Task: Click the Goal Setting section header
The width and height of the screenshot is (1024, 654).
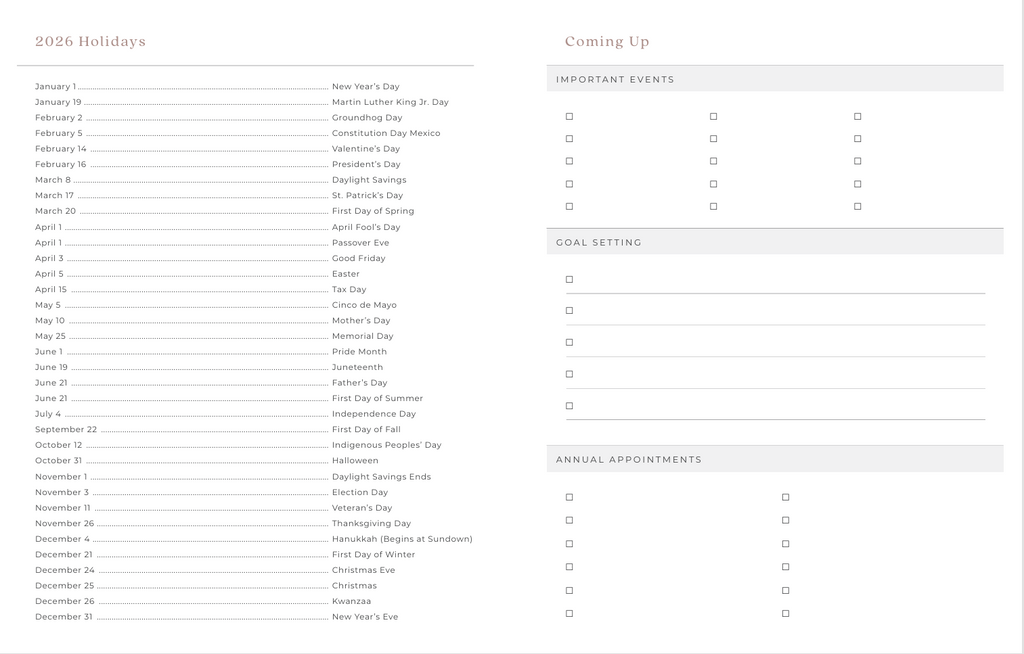Action: point(598,243)
